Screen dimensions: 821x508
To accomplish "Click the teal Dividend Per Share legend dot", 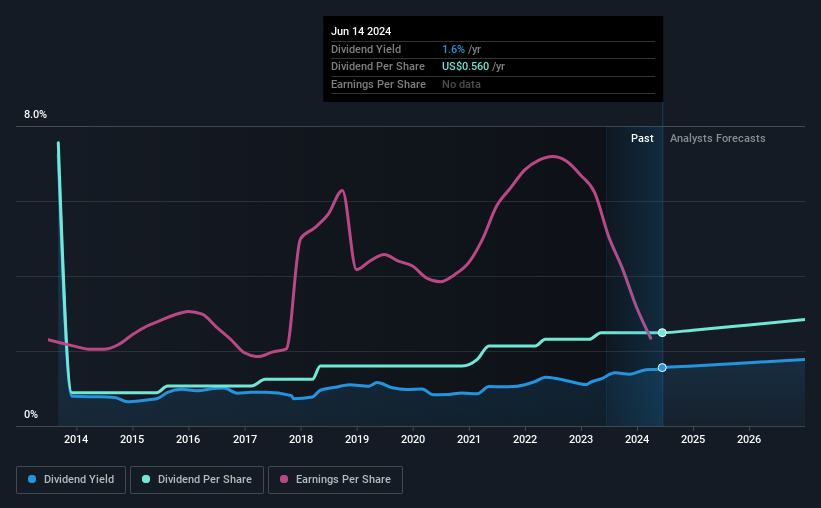I will point(146,479).
